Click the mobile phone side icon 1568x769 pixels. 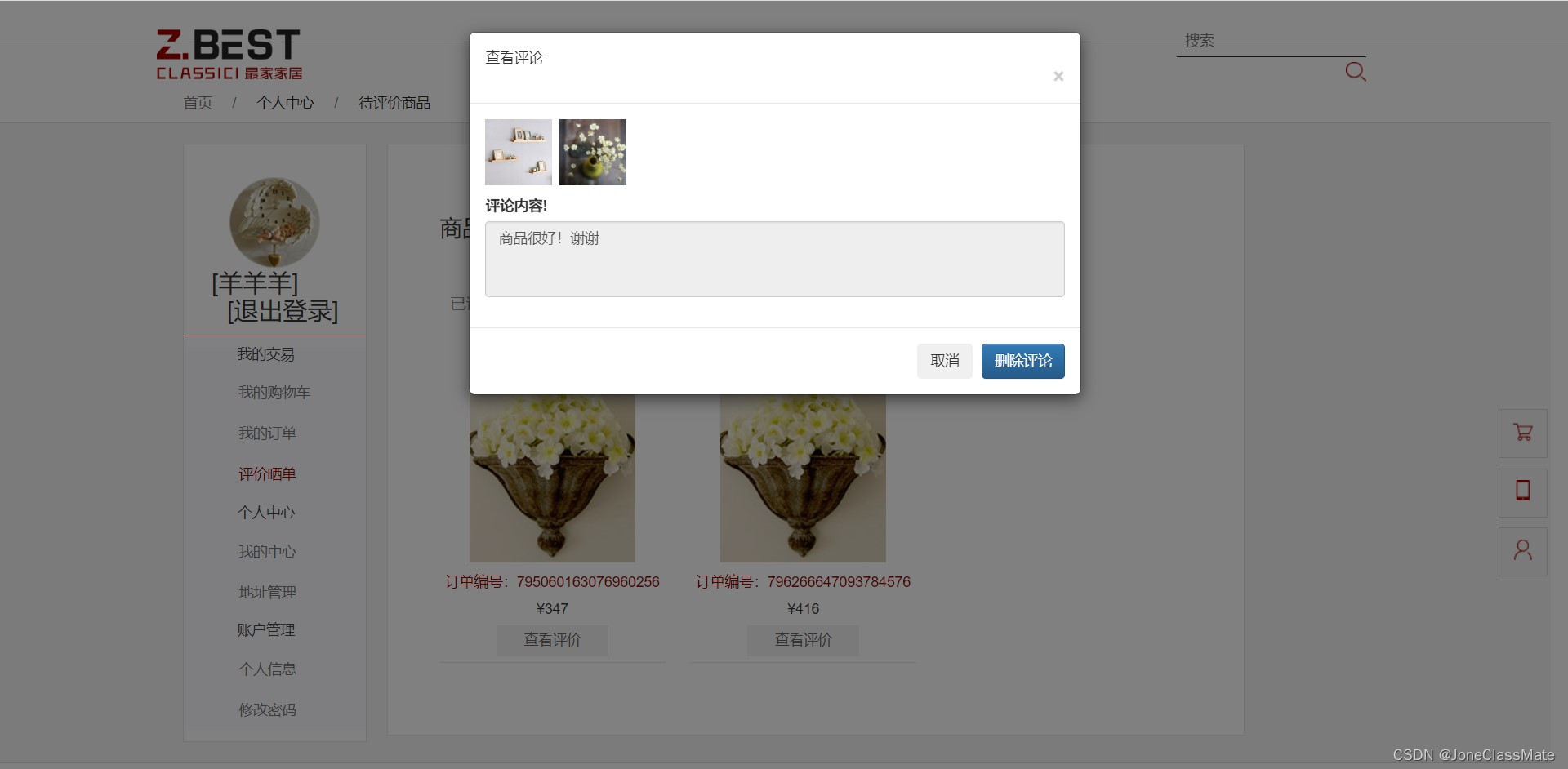[x=1522, y=491]
